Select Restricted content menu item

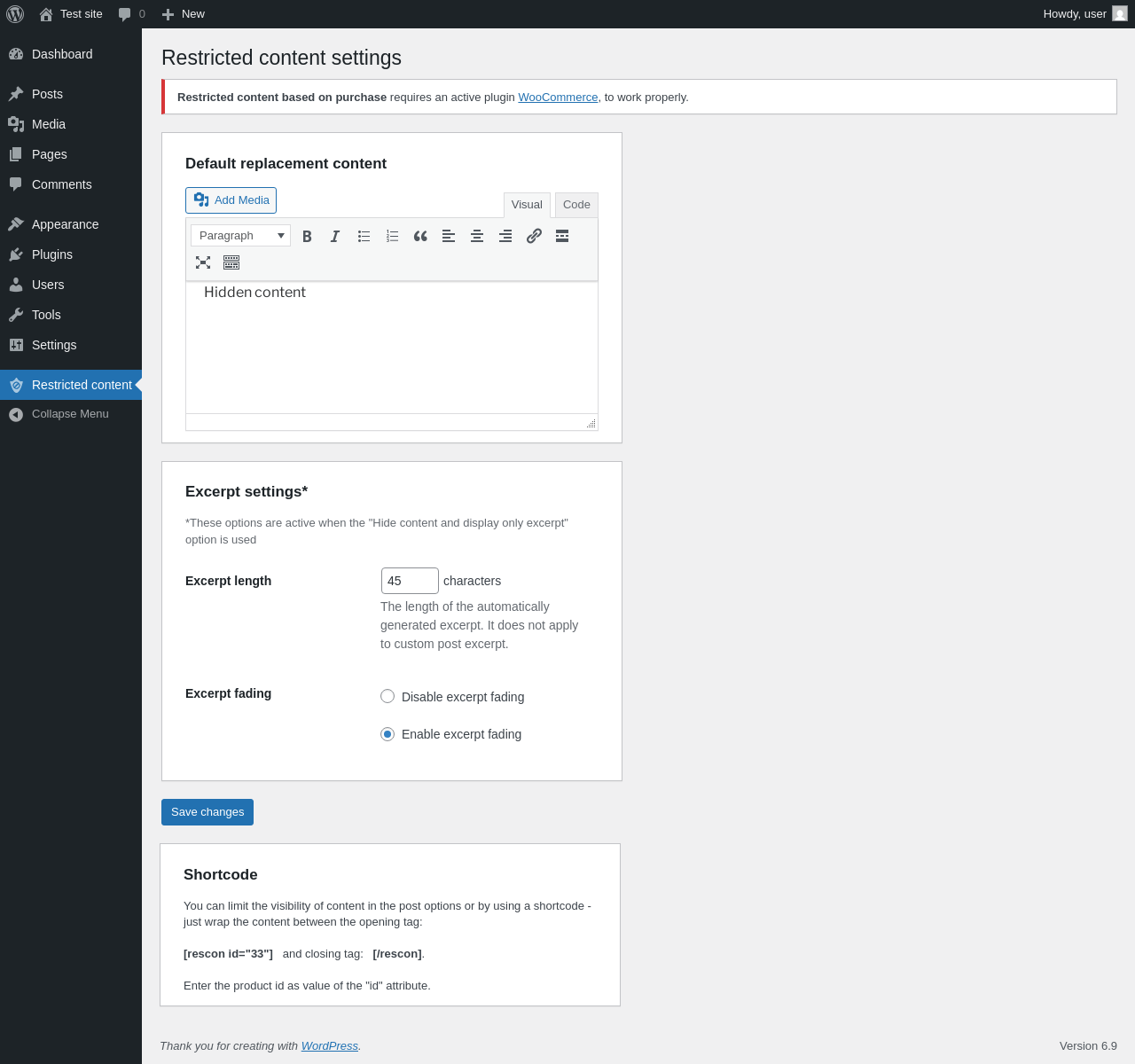71,385
